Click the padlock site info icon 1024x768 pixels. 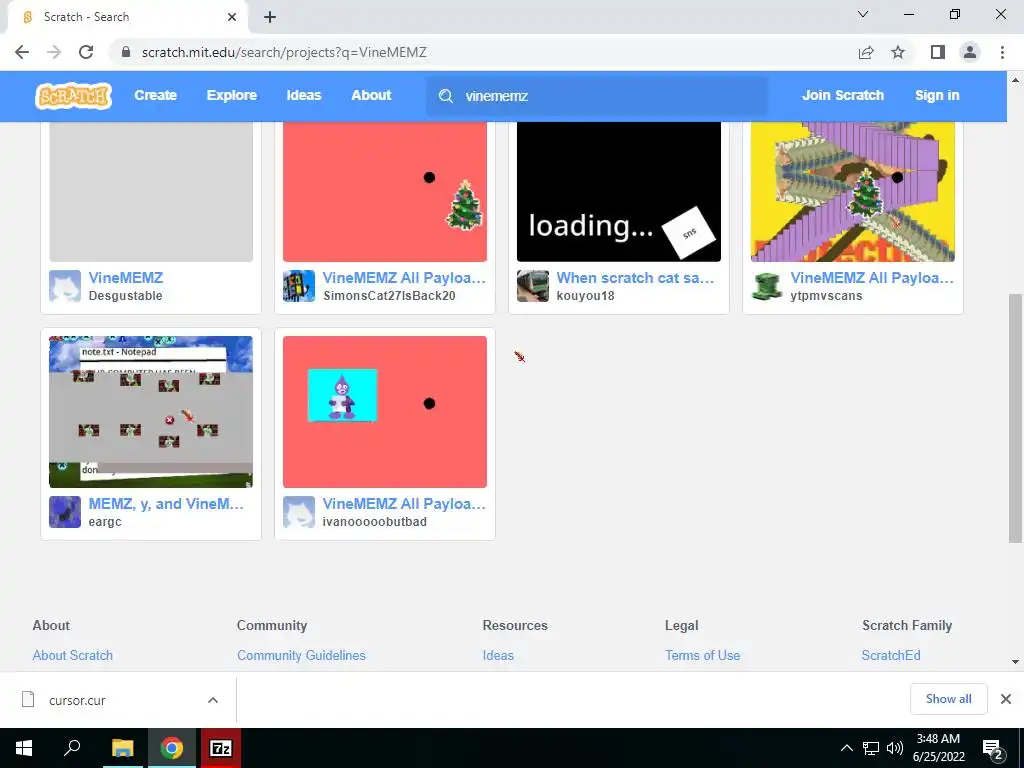point(126,52)
